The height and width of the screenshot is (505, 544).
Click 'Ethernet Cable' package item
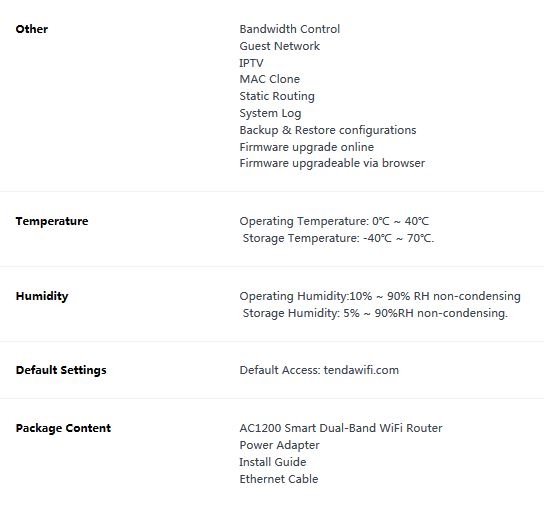(x=279, y=479)
